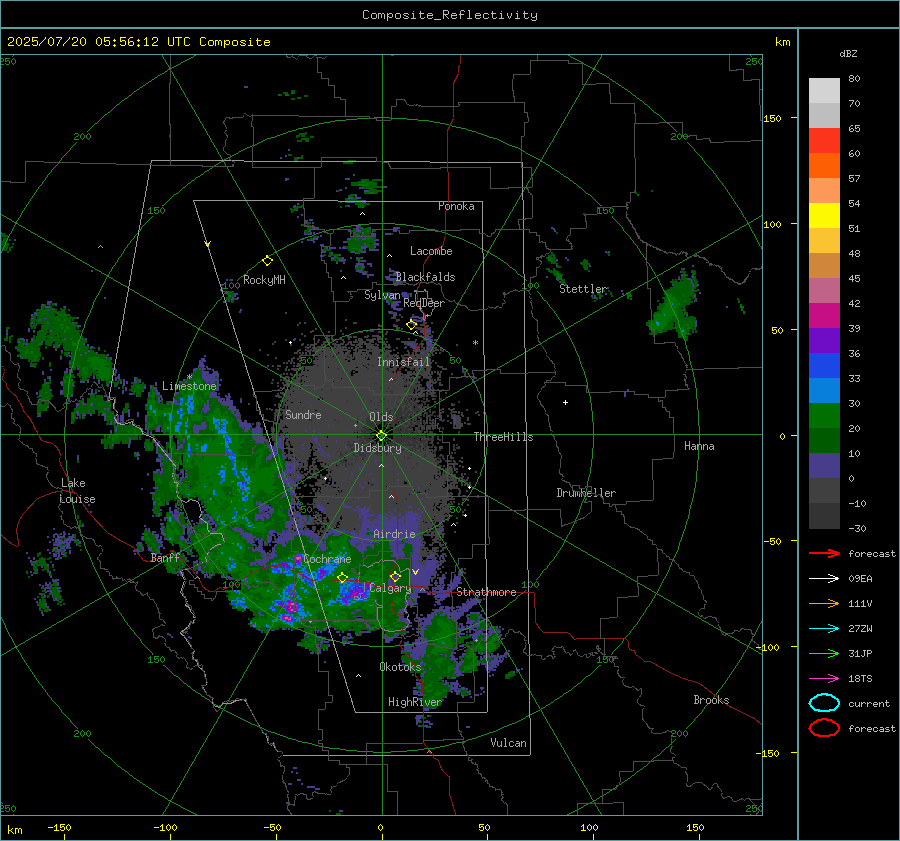Click the Sundre town label
The width and height of the screenshot is (900, 841).
coord(303,414)
